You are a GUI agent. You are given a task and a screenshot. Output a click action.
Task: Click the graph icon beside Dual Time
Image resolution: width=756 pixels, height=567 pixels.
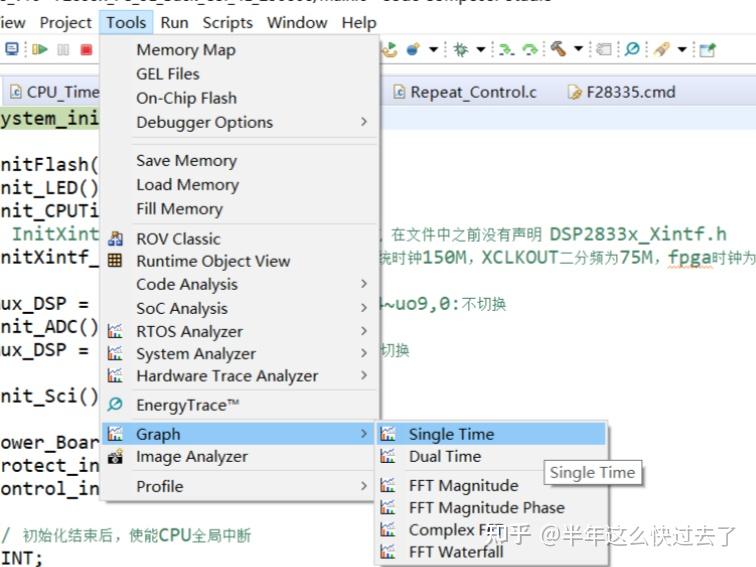[x=388, y=456]
